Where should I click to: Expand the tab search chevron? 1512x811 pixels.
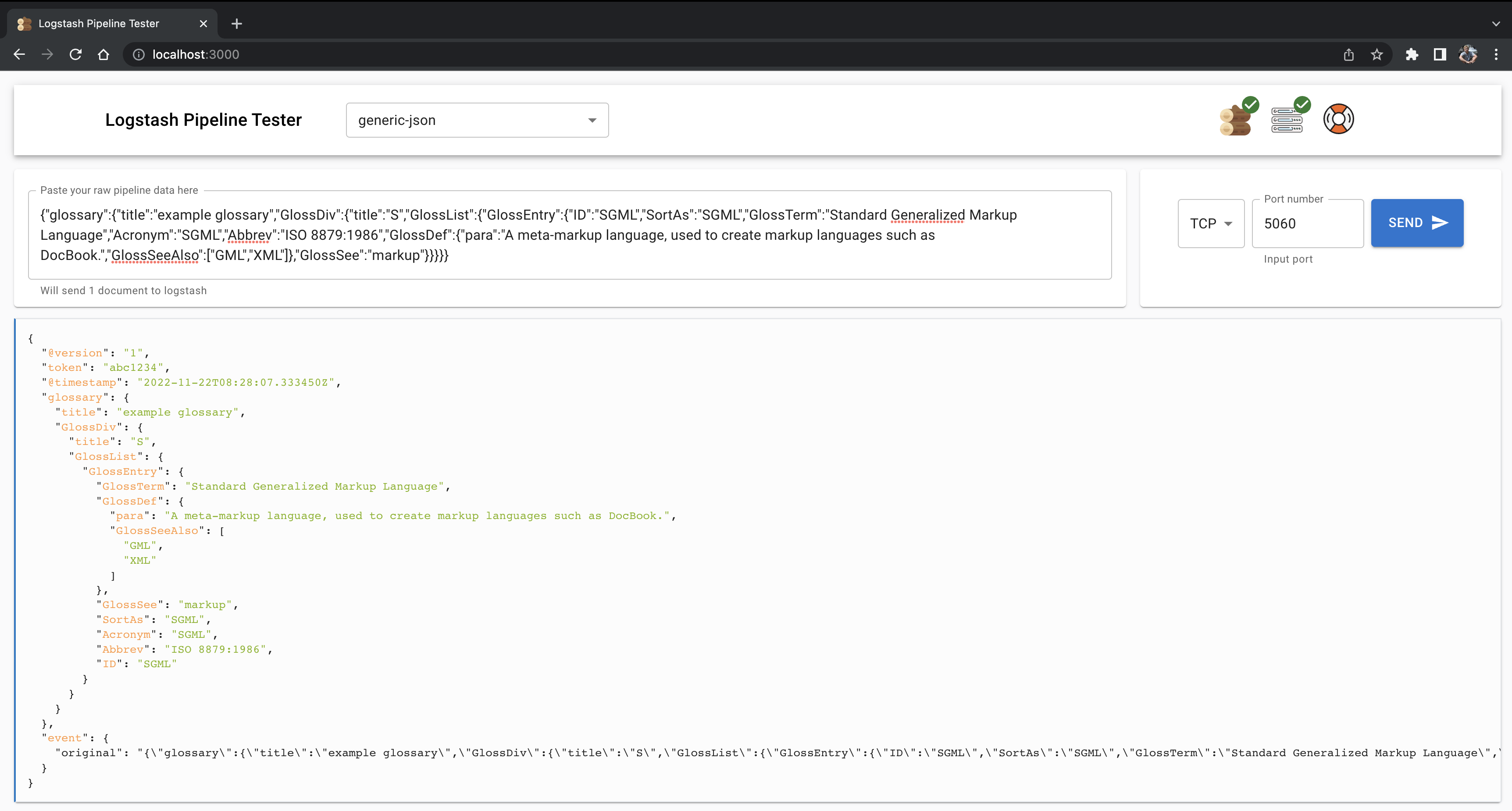(x=1496, y=24)
